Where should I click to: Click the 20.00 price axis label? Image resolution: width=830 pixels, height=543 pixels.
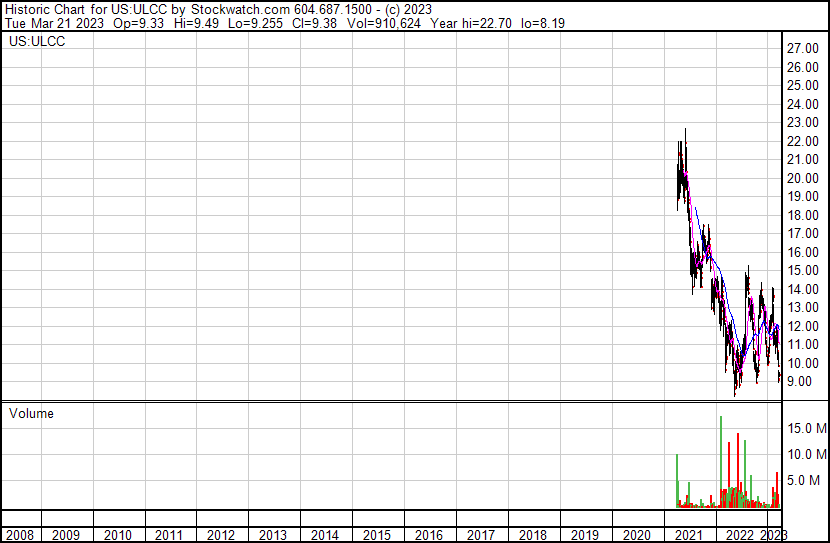click(x=803, y=178)
